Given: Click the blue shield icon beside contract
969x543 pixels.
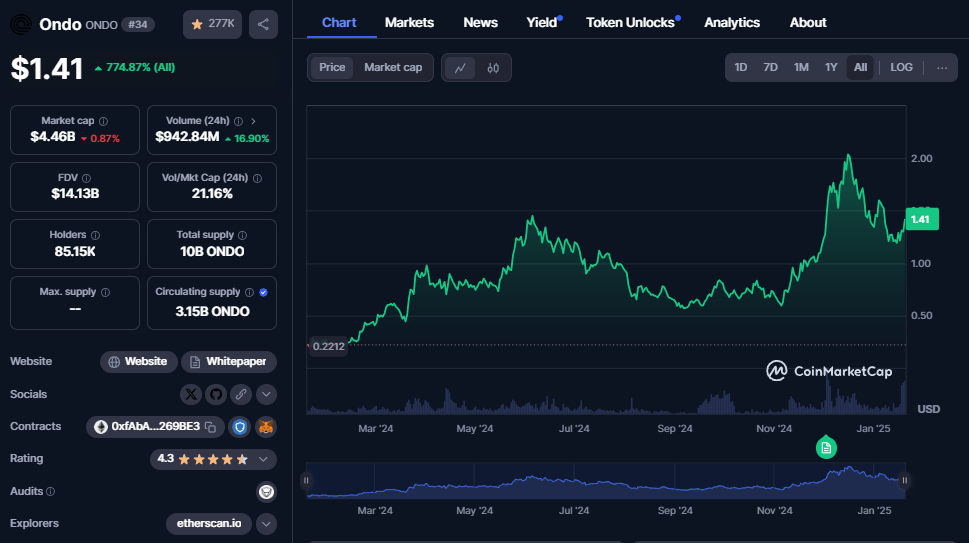Looking at the screenshot, I should tap(240, 427).
